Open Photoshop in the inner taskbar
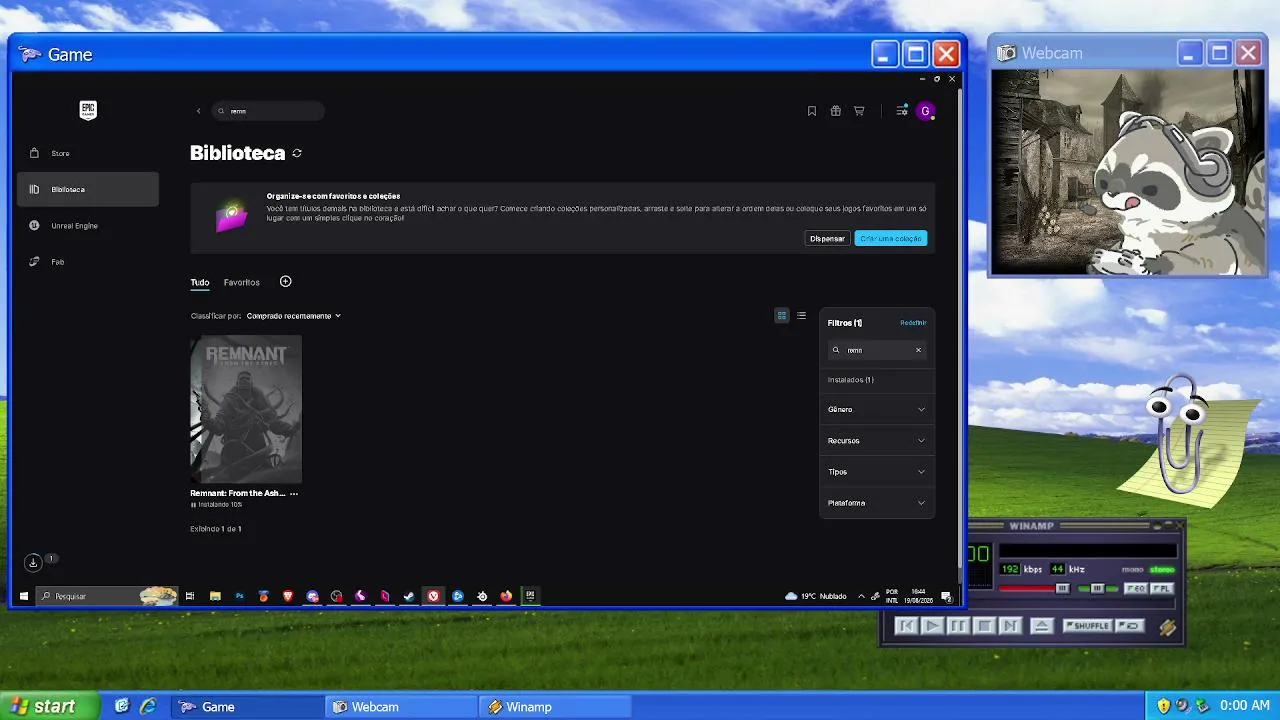The image size is (1280, 720). [239, 596]
